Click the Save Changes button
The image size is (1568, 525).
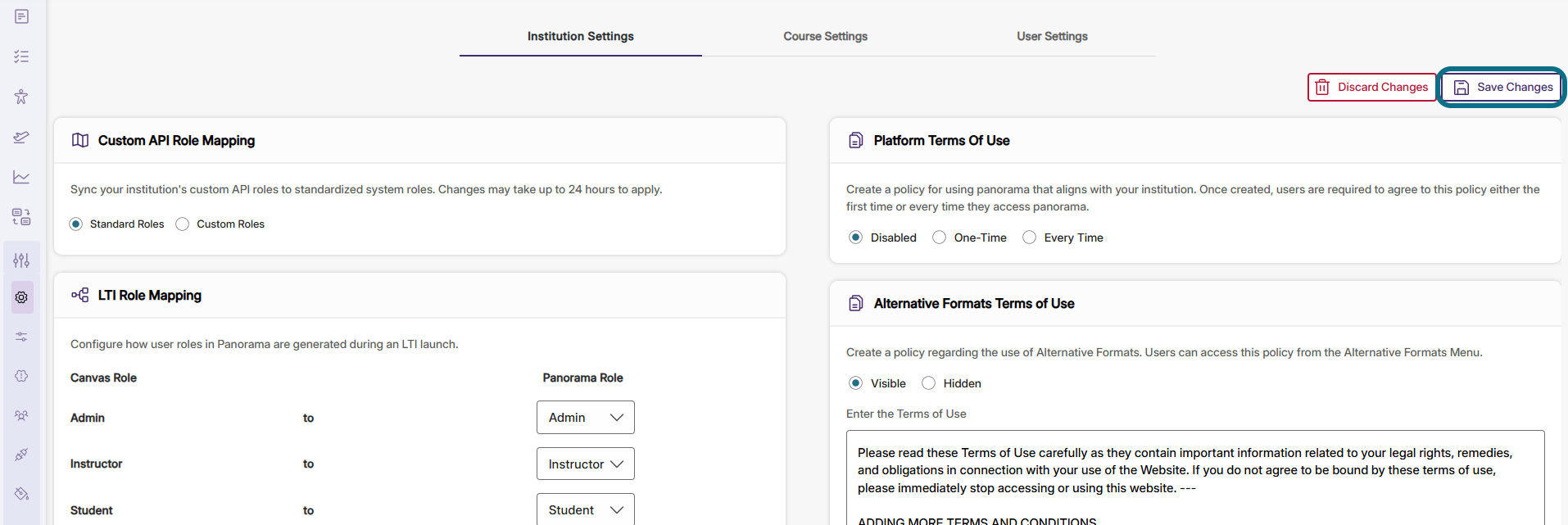[1502, 87]
